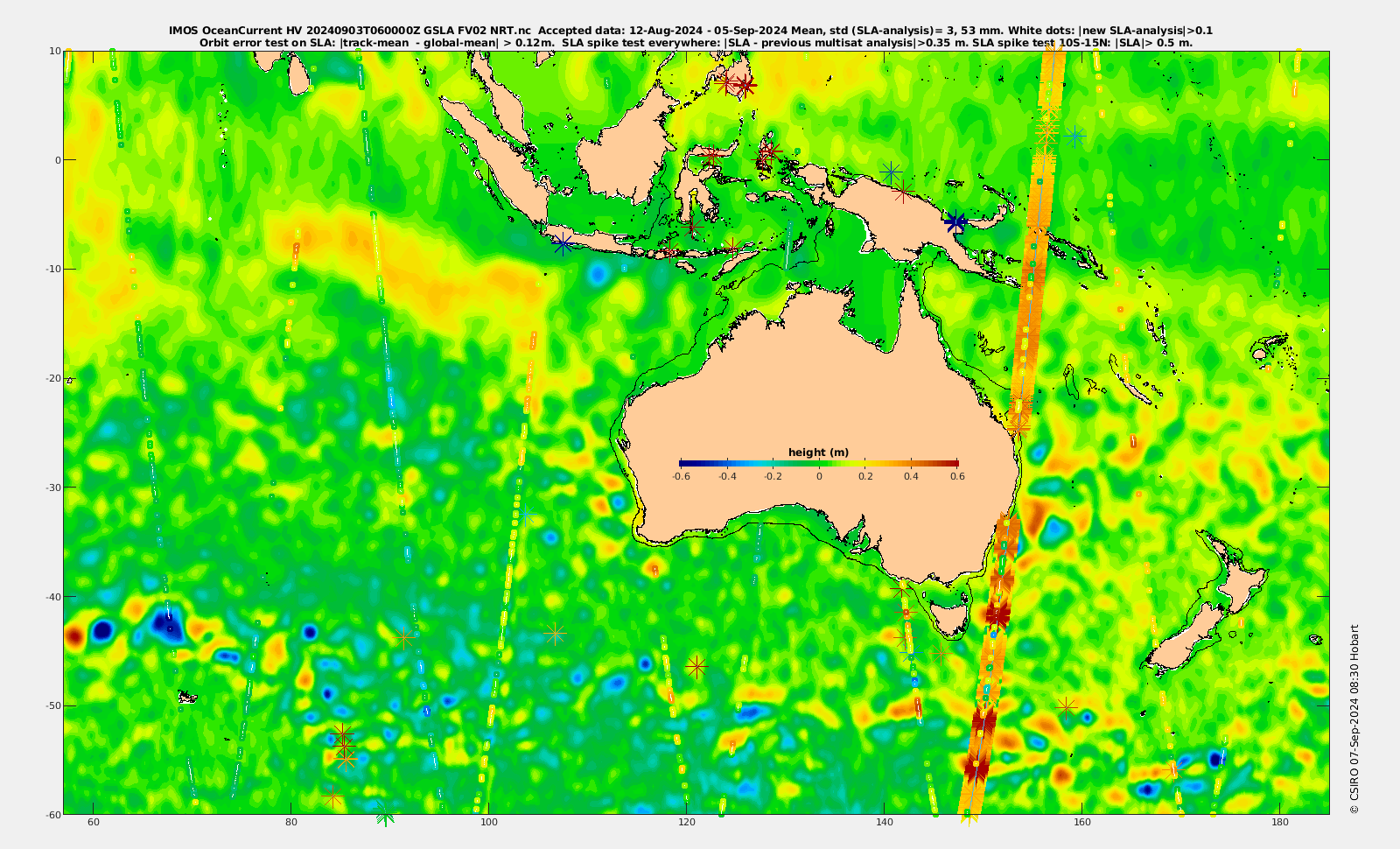Click the green asterisk on the bottom axis
Image resolution: width=1400 pixels, height=849 pixels.
click(385, 815)
